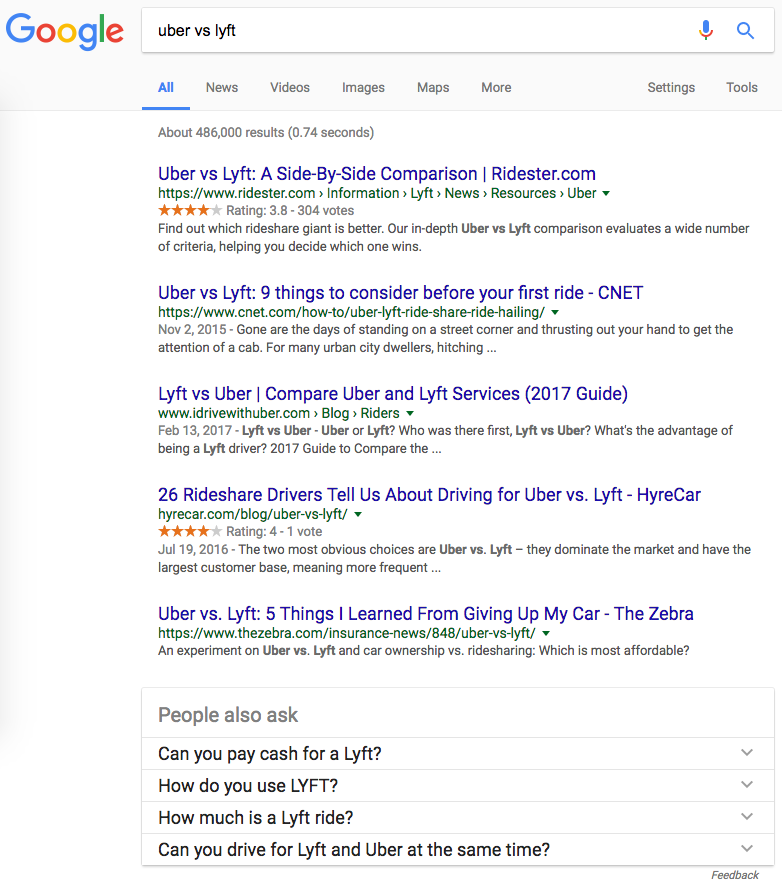
Task: Open dropdown arrow beside idrivewithuber.com URL
Action: click(410, 413)
